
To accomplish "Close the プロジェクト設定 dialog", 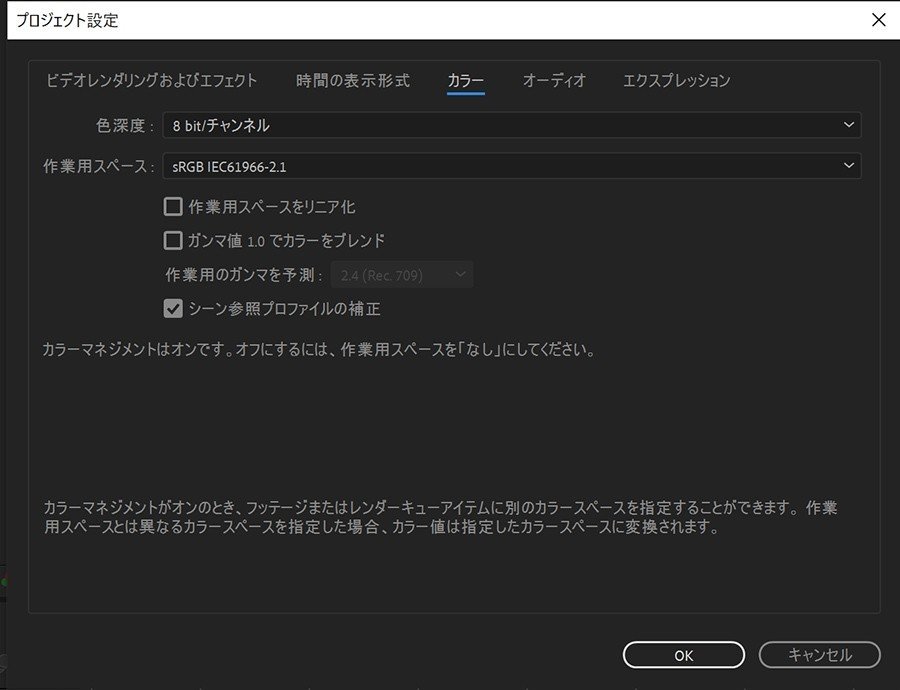I will pyautogui.click(x=877, y=19).
